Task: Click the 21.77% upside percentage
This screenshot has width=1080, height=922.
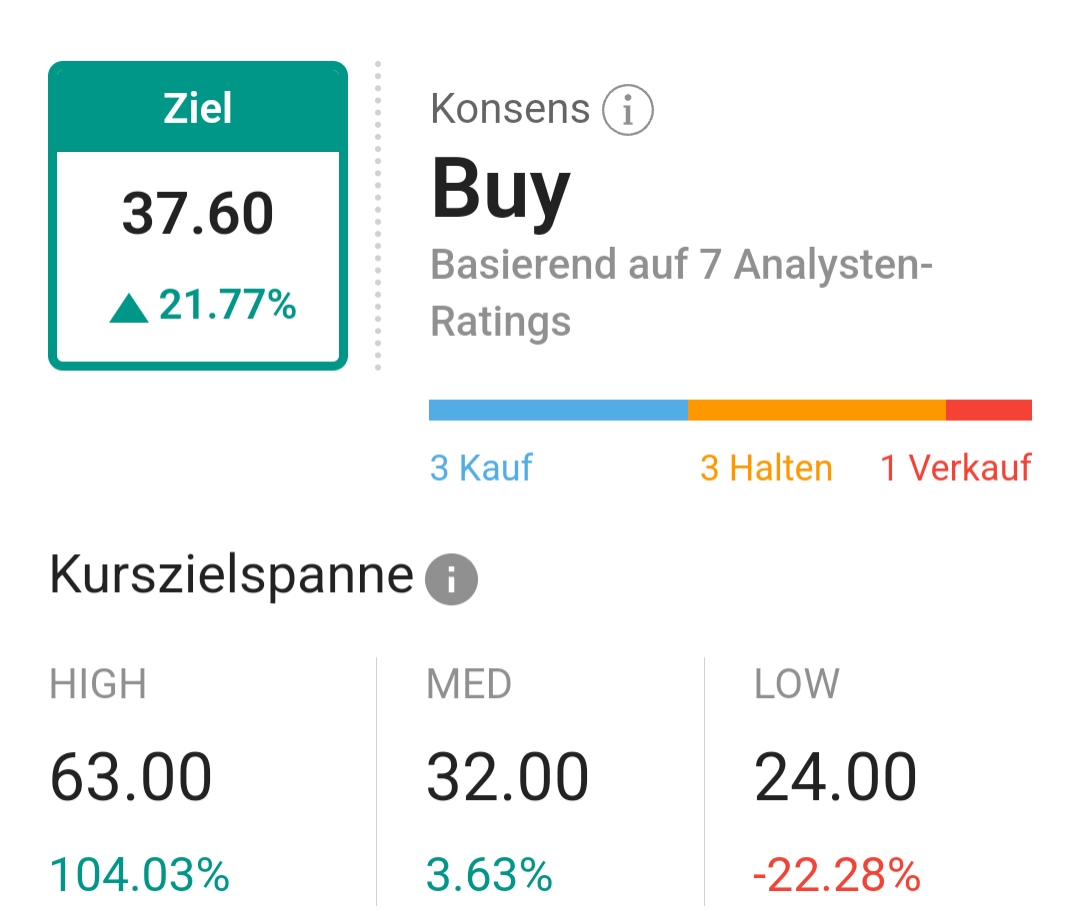Action: pyautogui.click(x=227, y=304)
